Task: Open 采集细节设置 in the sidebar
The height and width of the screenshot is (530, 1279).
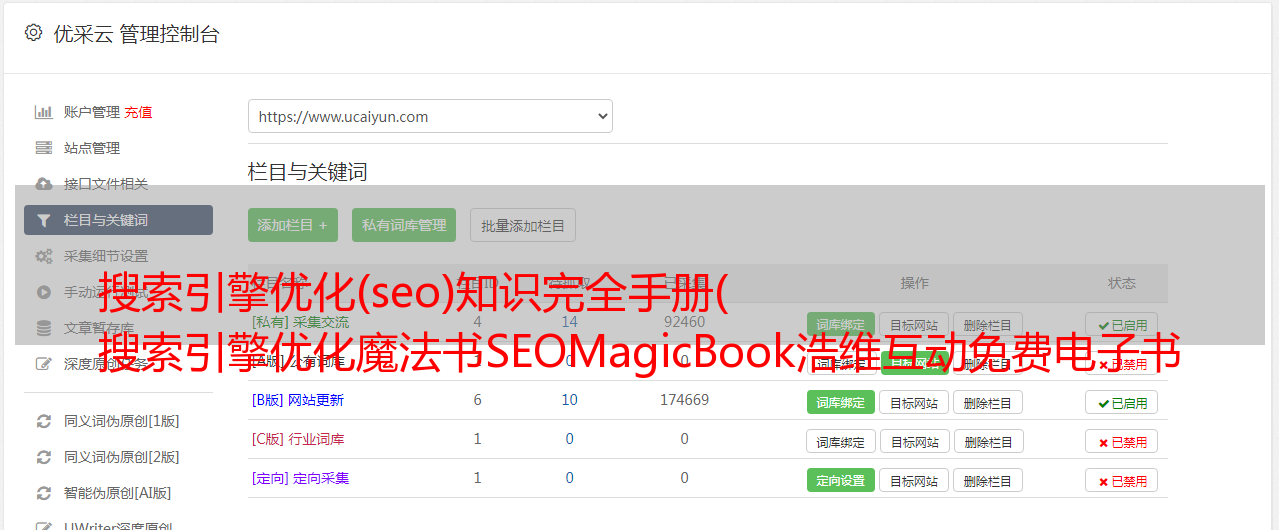Action: click(x=106, y=256)
